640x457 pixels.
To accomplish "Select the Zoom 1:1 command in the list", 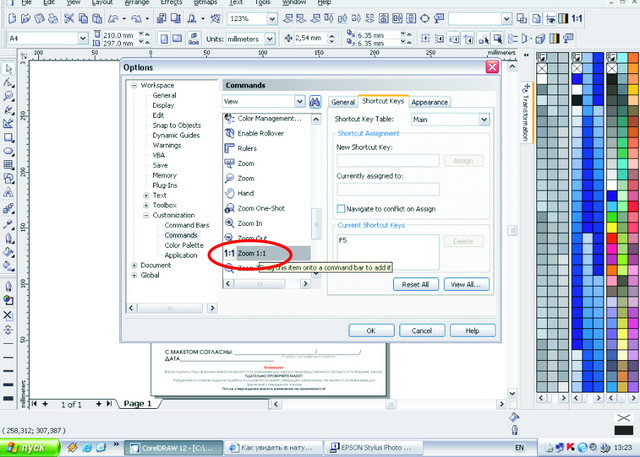I will click(x=267, y=253).
